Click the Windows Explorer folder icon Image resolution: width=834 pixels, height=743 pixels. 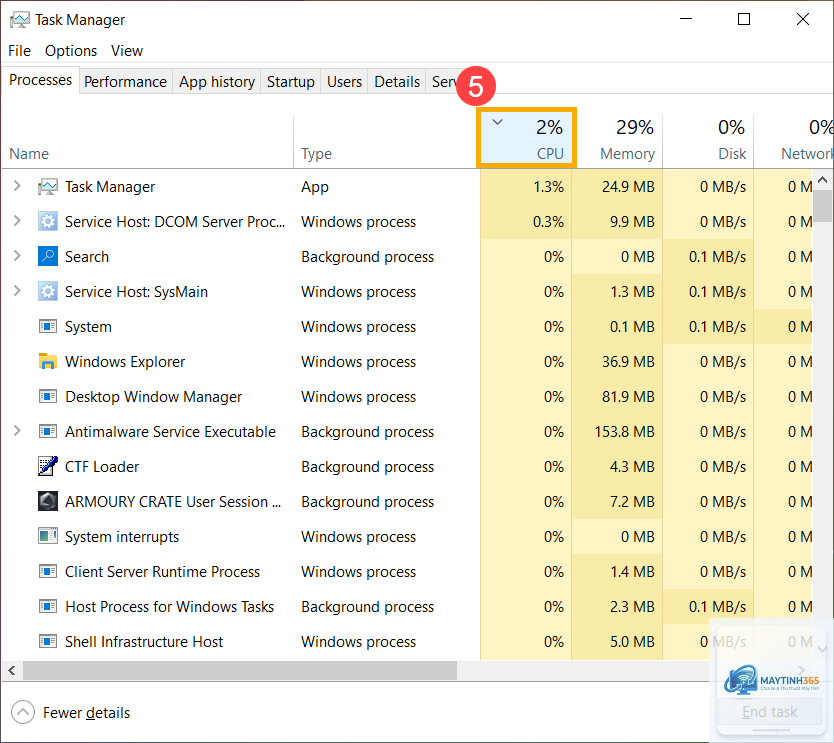point(48,361)
